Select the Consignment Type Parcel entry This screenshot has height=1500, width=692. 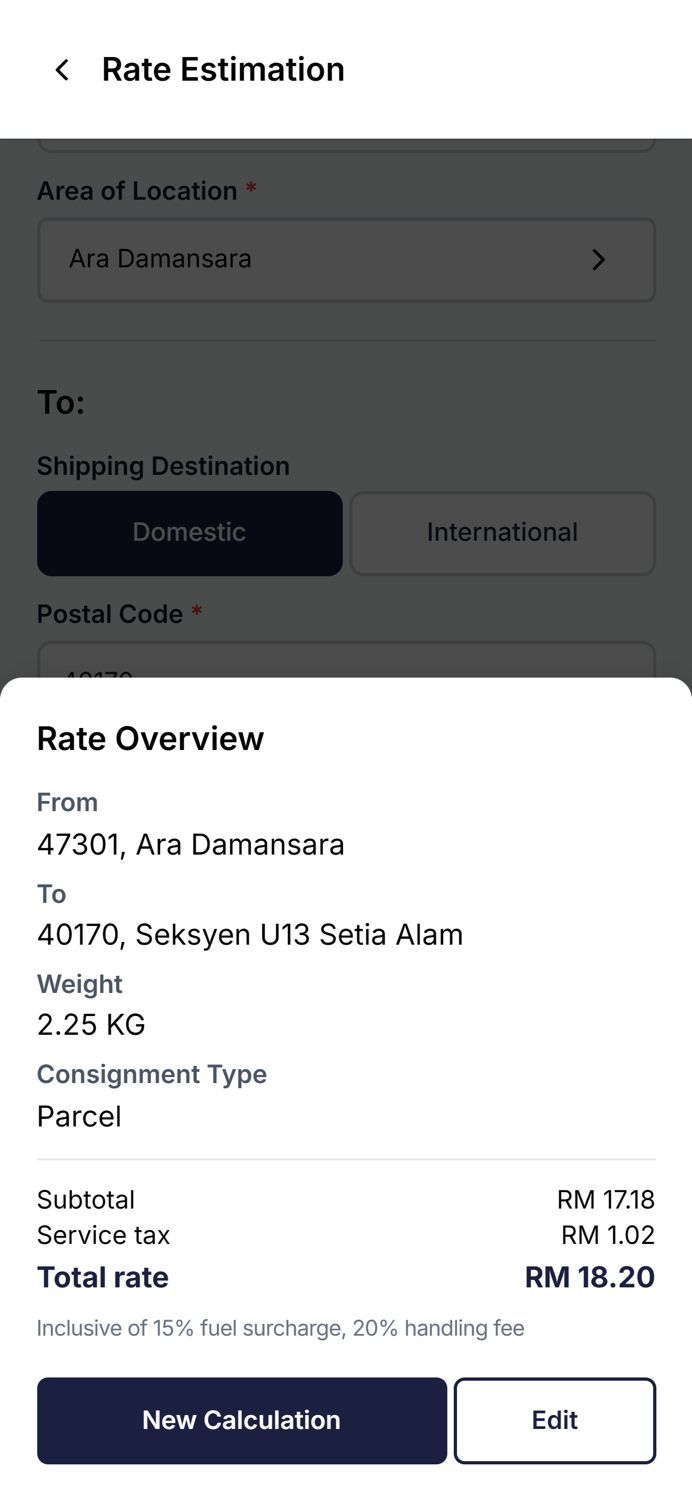pos(79,1116)
